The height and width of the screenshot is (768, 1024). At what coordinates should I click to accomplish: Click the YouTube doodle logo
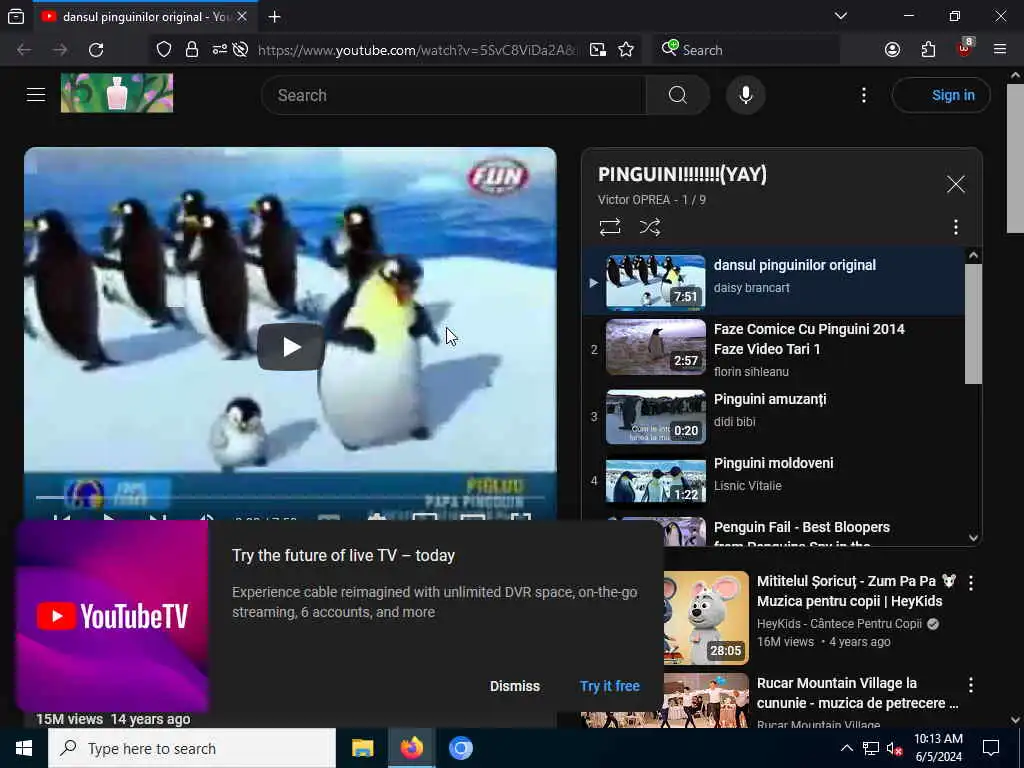[117, 93]
